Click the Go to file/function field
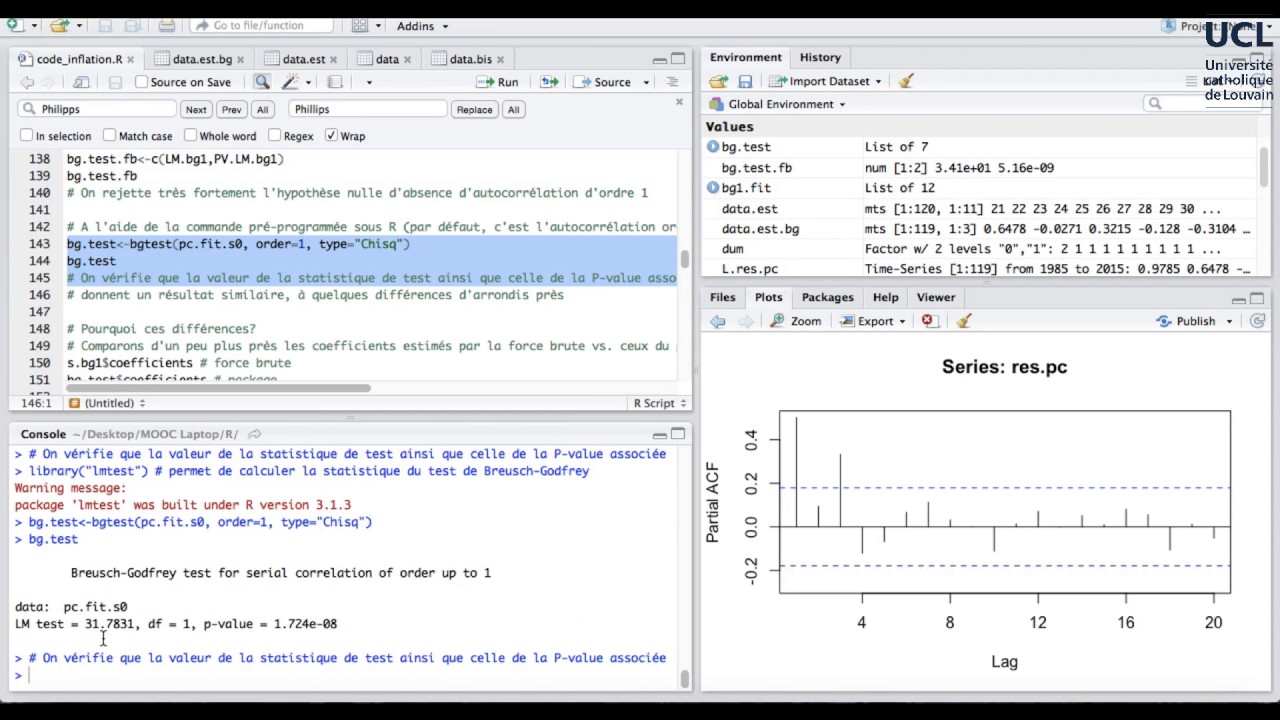This screenshot has height=720, width=1280. click(262, 25)
